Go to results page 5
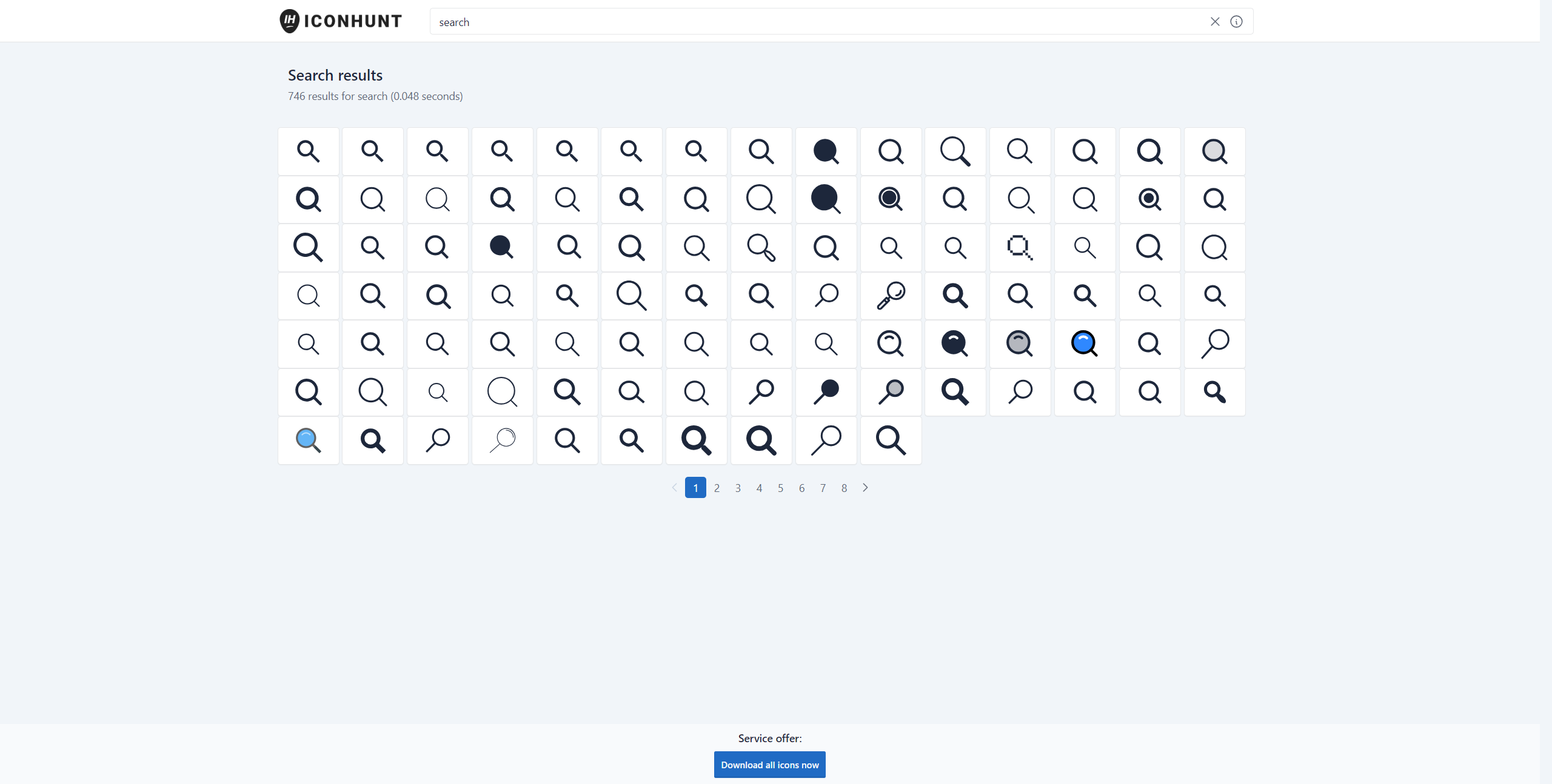 (780, 488)
